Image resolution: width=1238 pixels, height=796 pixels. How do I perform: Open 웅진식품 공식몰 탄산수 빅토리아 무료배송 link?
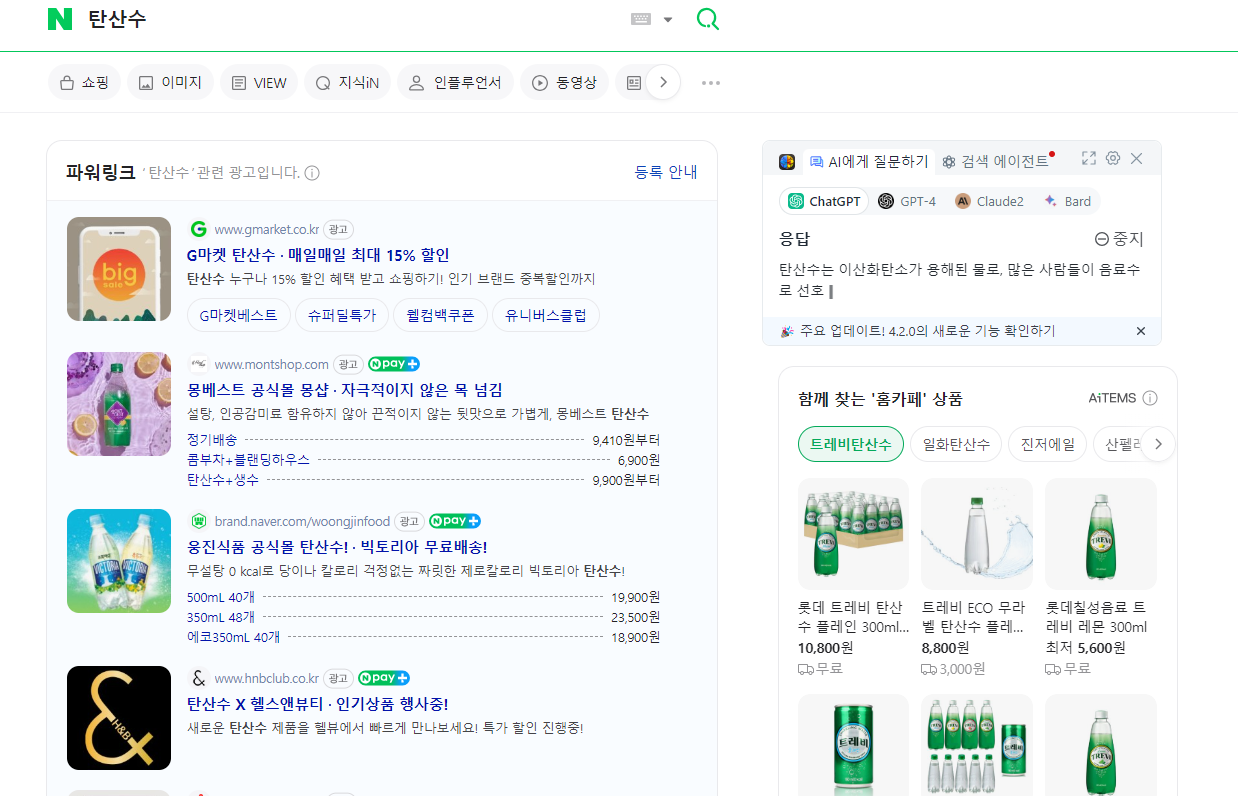tap(337, 547)
